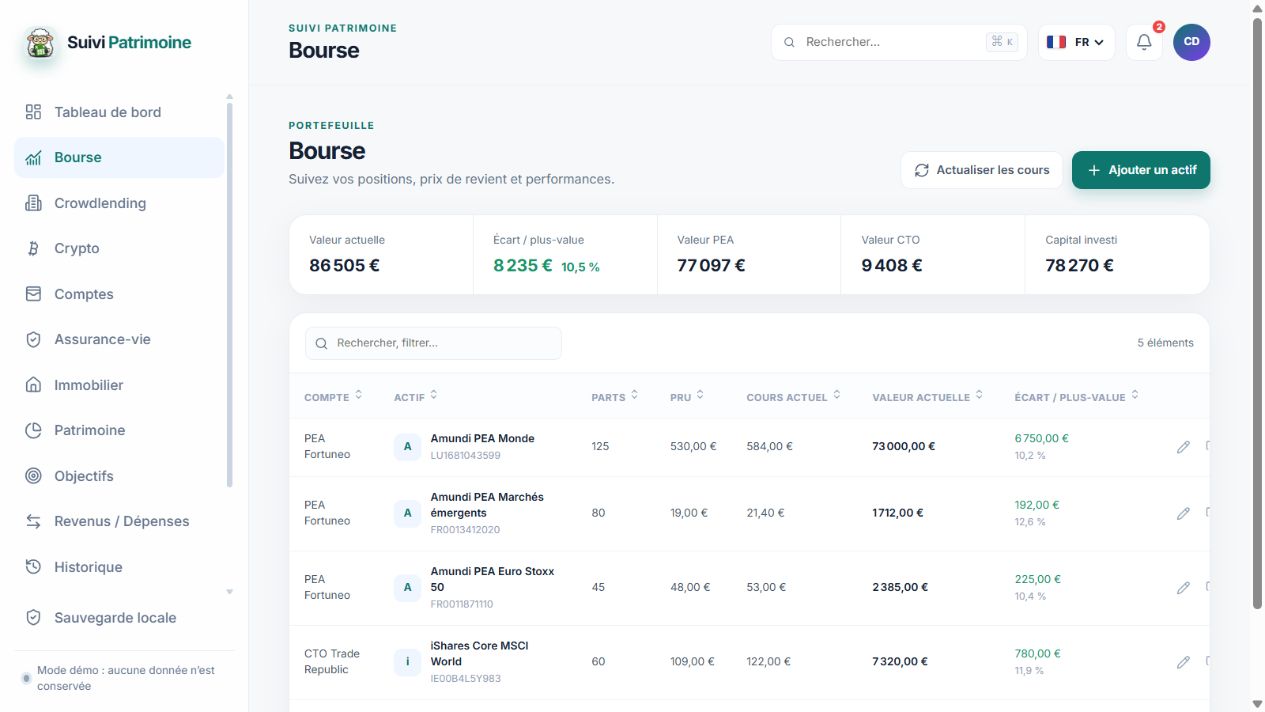Click the Historique clock icon
Image resolution: width=1265 pixels, height=712 pixels.
(x=33, y=567)
